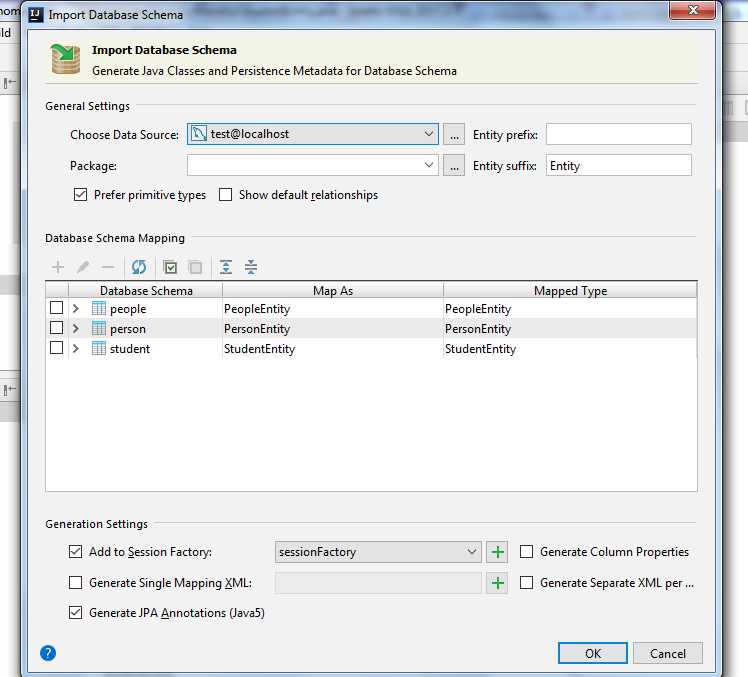Enable Generate Column Properties checkbox
The width and height of the screenshot is (748, 677).
(526, 552)
